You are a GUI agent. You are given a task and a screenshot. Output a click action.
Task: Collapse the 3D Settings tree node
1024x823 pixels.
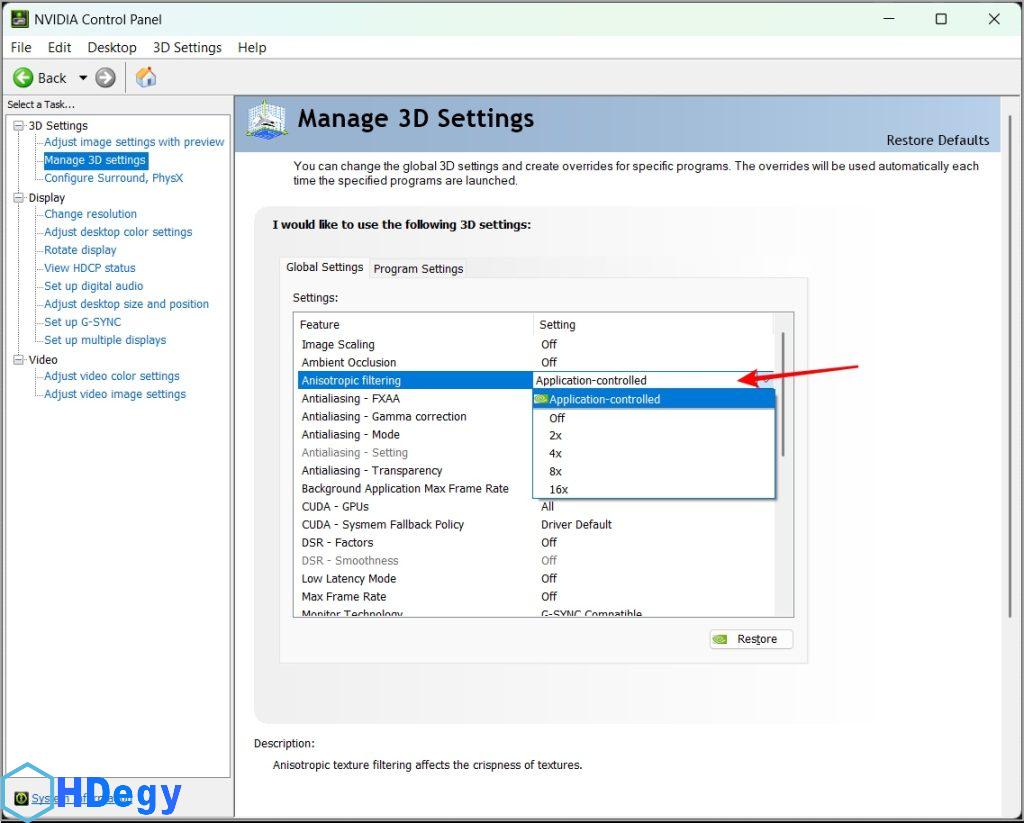(18, 126)
